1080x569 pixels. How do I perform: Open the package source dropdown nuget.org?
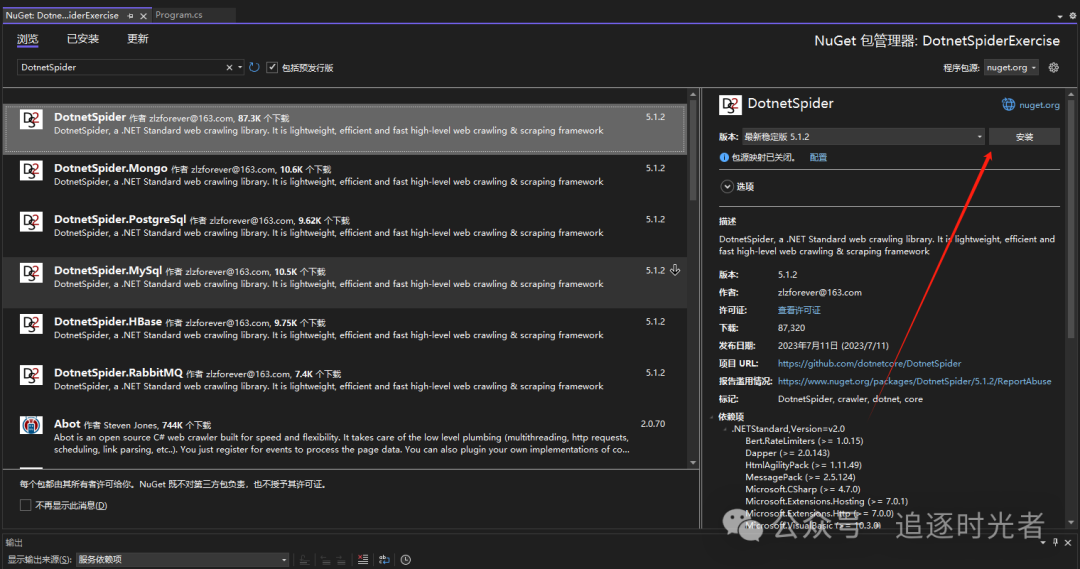point(1010,68)
